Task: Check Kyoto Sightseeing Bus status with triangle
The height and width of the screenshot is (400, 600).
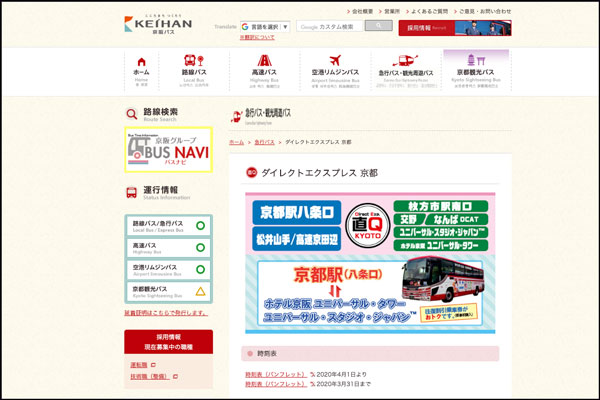Action: click(168, 292)
